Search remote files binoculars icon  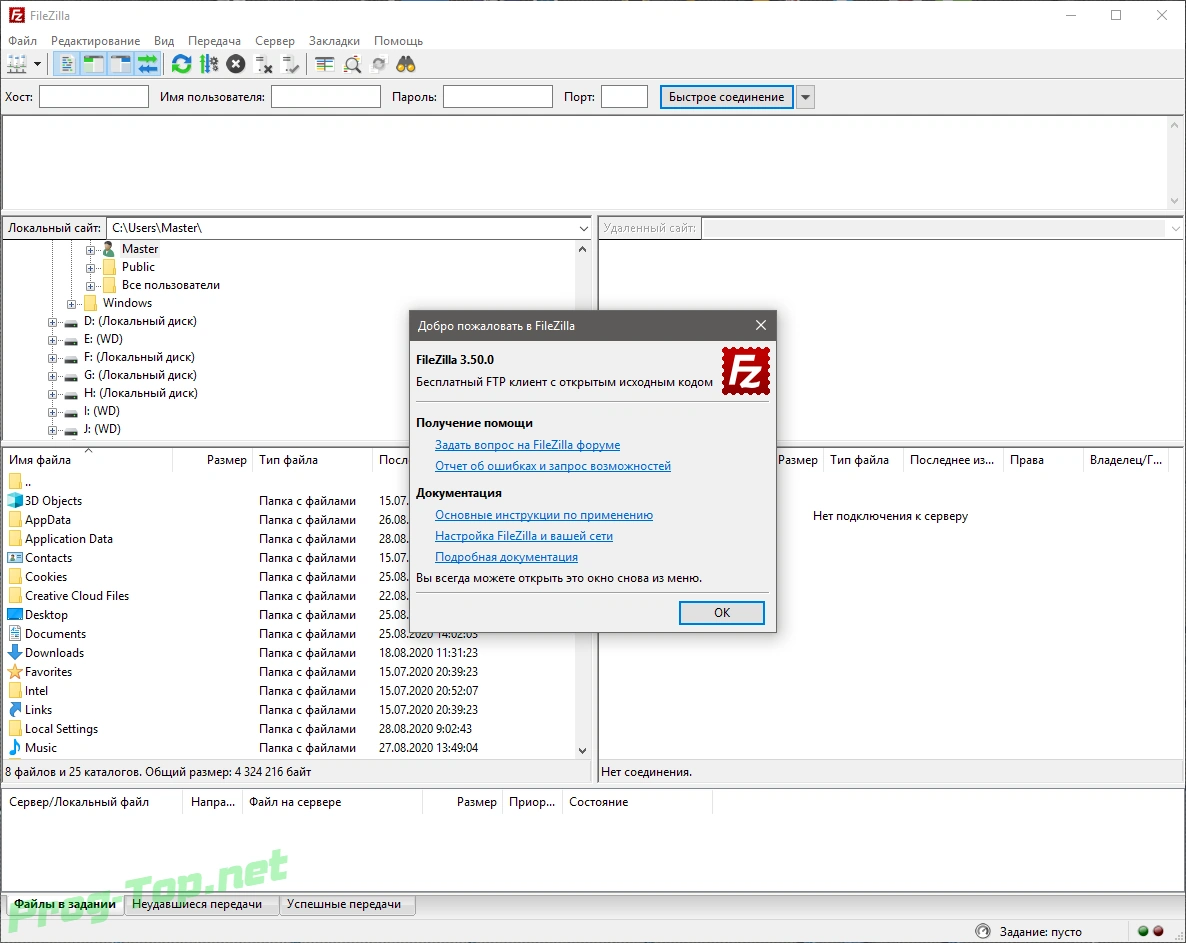[406, 64]
